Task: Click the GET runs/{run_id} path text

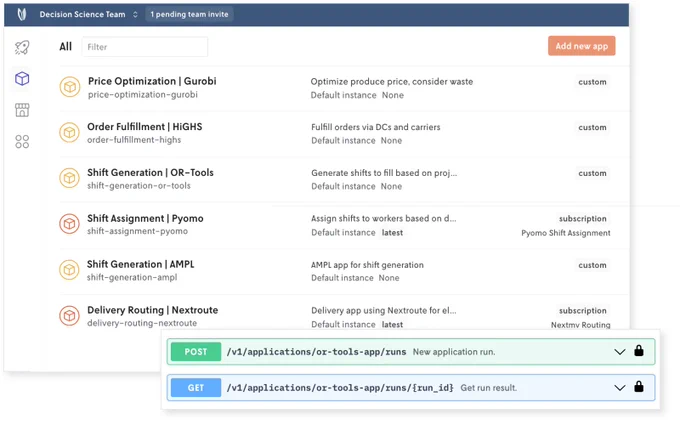Action: coord(340,388)
